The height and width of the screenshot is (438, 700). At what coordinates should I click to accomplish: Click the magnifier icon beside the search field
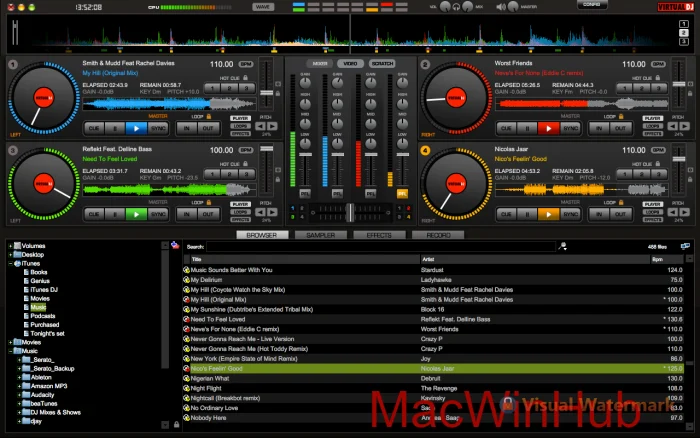coord(562,246)
